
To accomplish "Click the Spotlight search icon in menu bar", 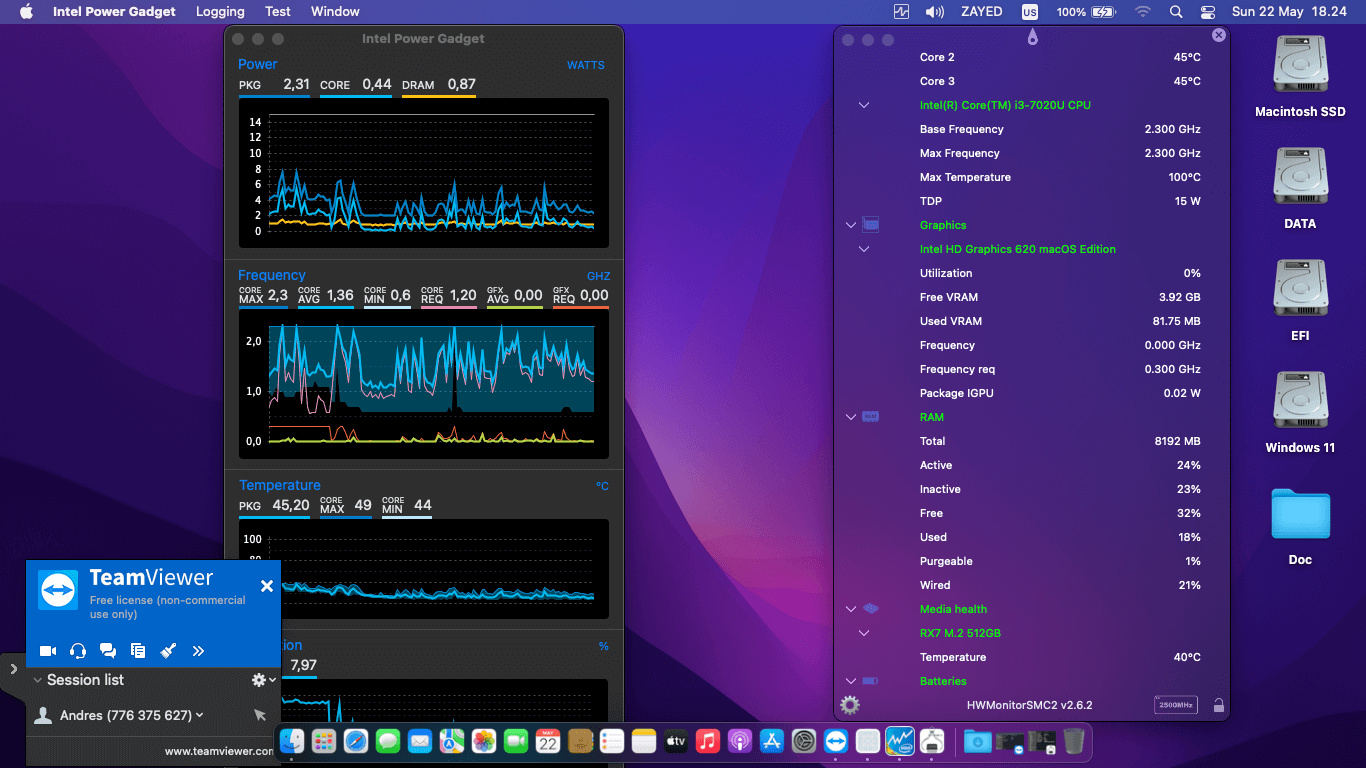I will click(1175, 11).
